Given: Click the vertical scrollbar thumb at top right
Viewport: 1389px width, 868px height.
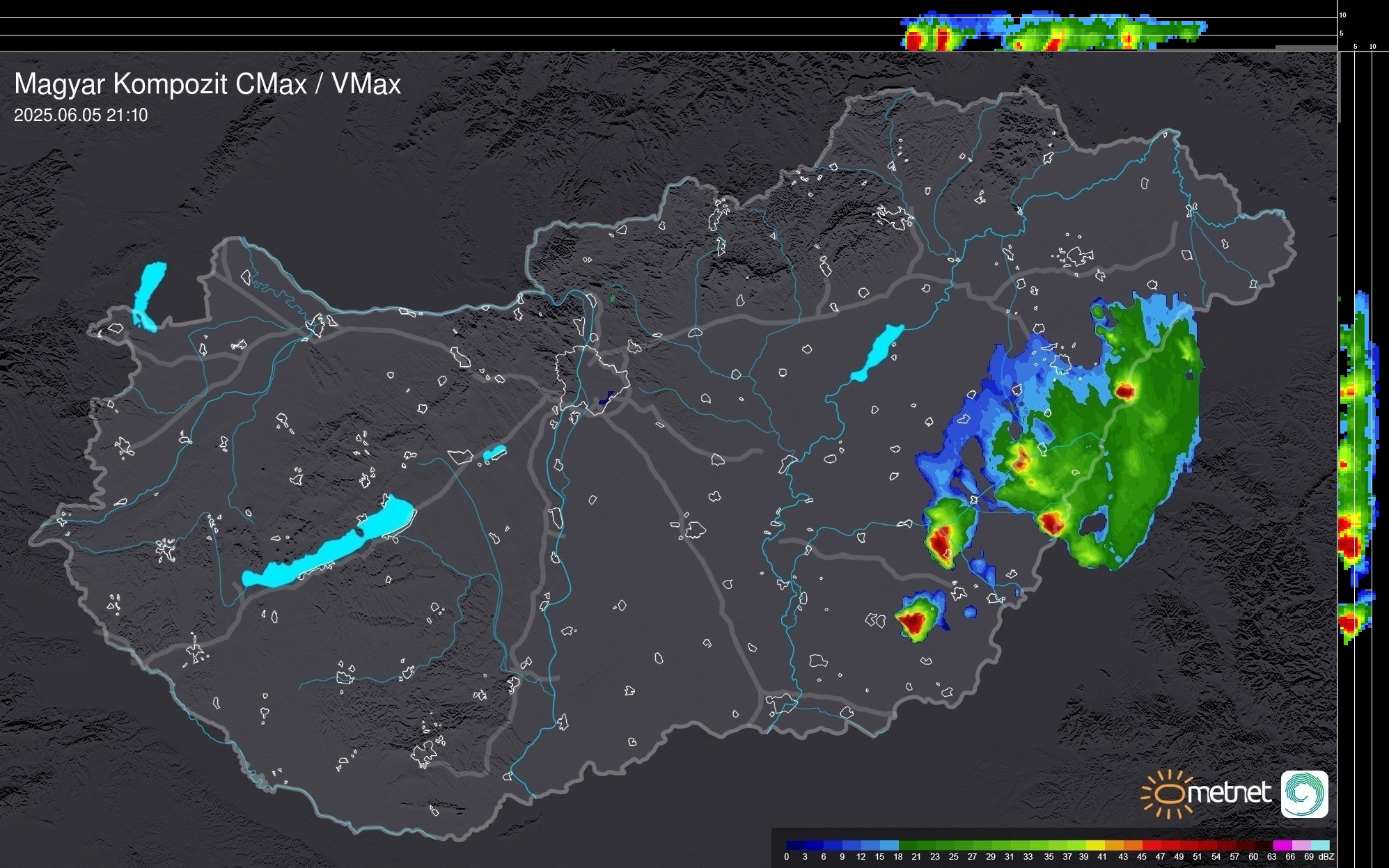Looking at the screenshot, I should coord(1339,87).
